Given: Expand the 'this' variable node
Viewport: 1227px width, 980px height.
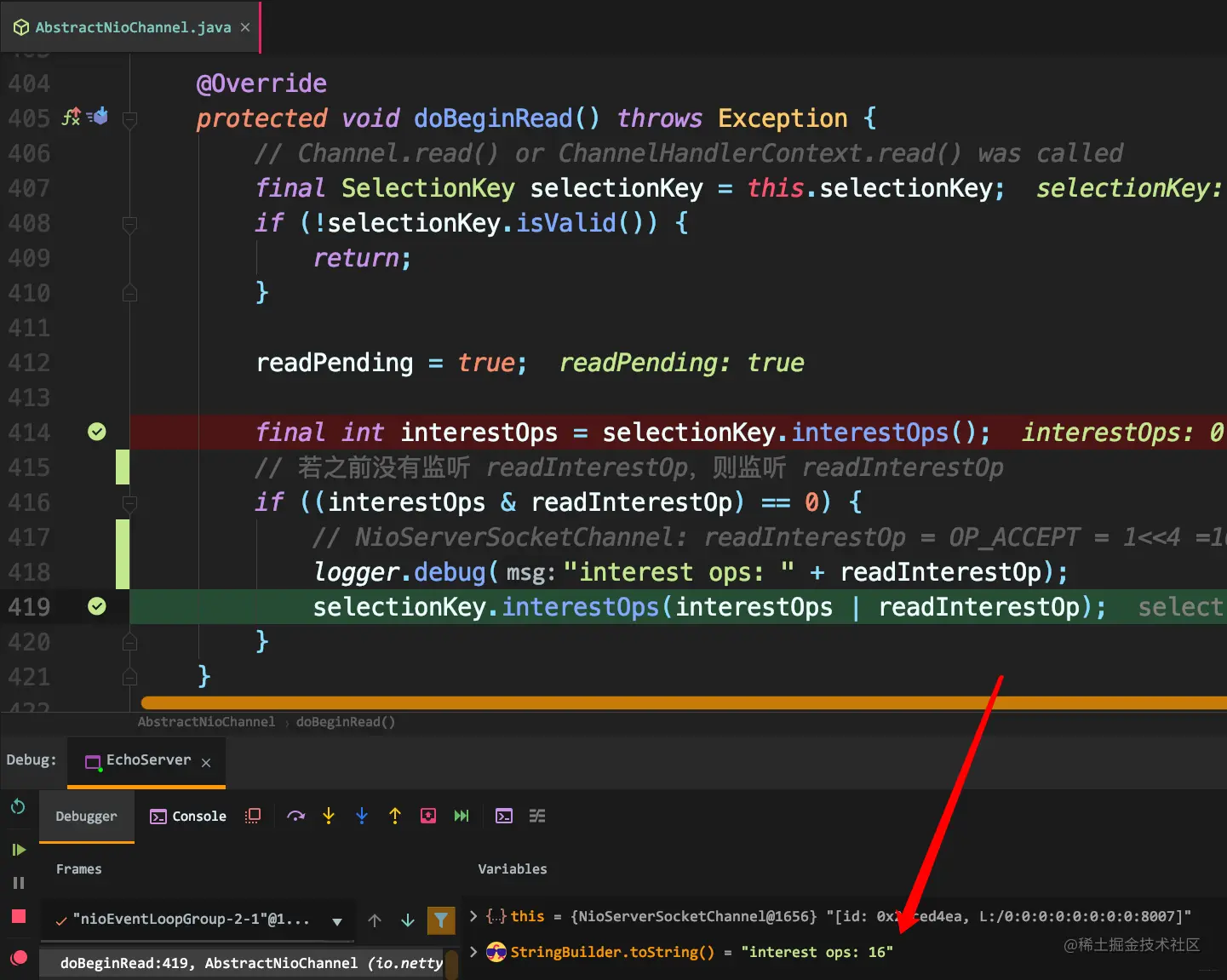Looking at the screenshot, I should point(473,916).
